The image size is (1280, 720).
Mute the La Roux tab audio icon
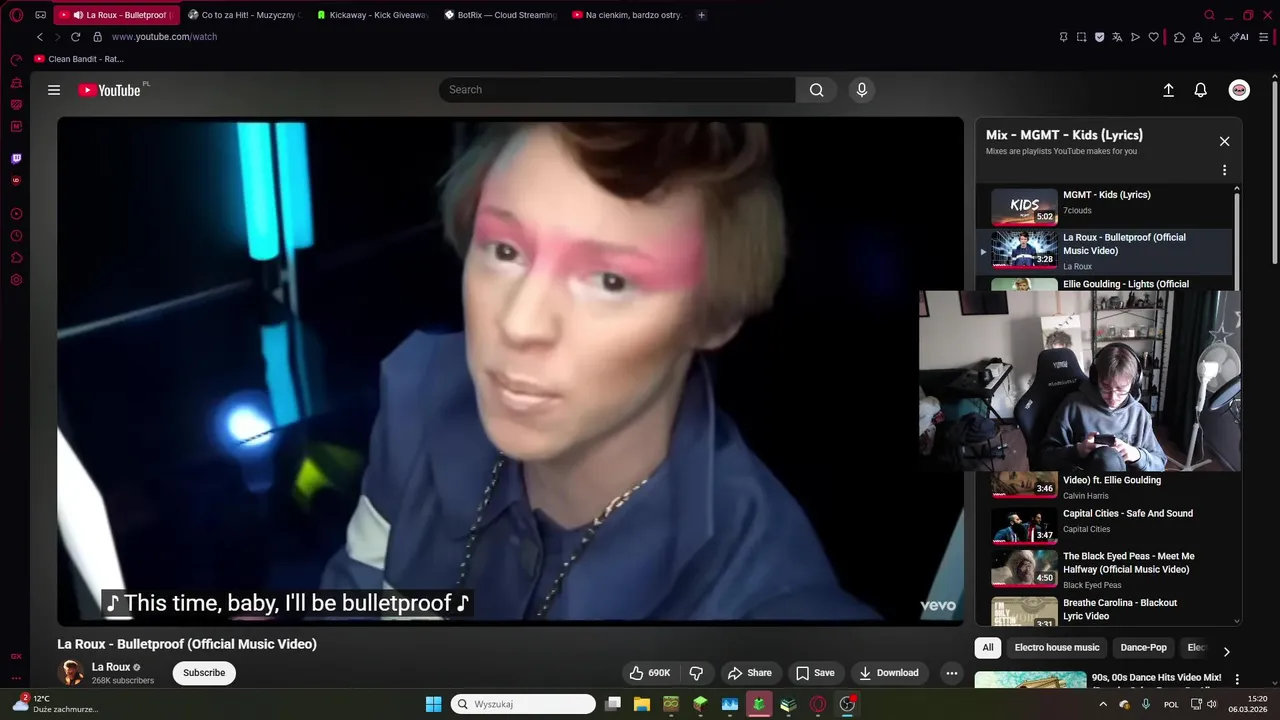pos(78,15)
